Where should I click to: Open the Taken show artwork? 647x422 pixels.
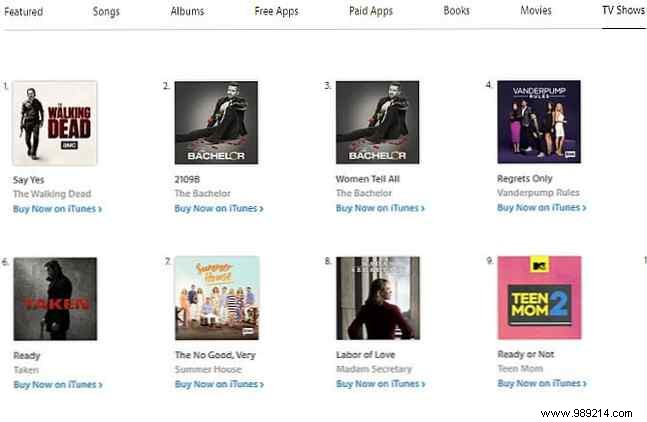pyautogui.click(x=55, y=298)
